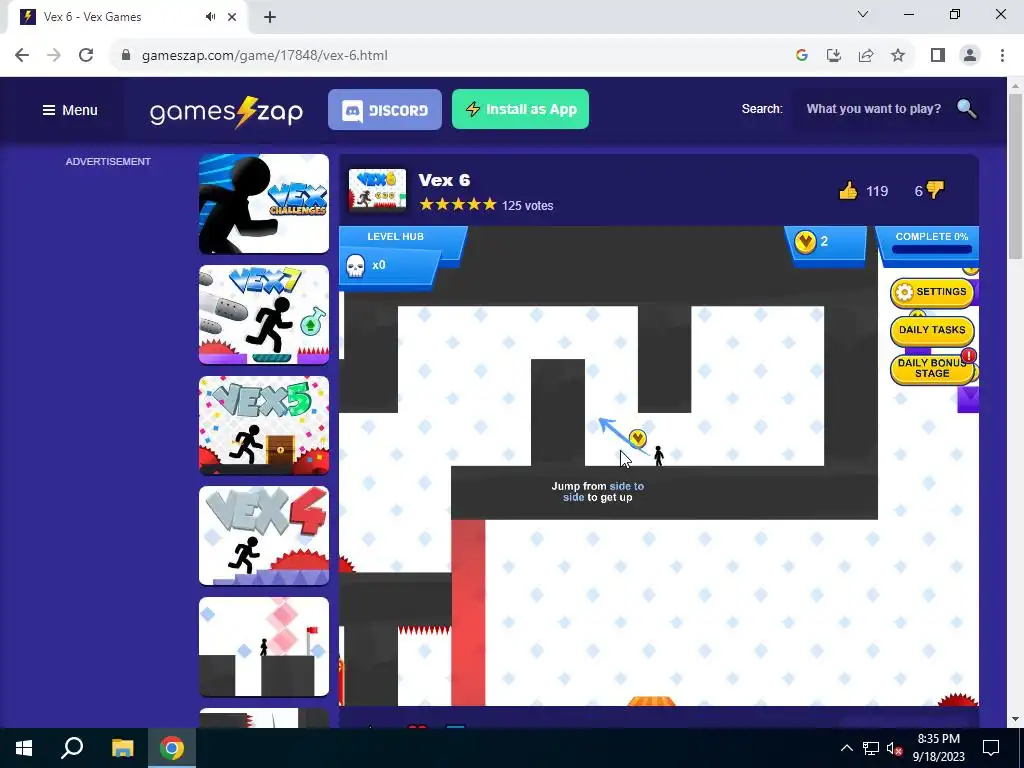
Task: Toggle the browser side panel
Action: [938, 56]
